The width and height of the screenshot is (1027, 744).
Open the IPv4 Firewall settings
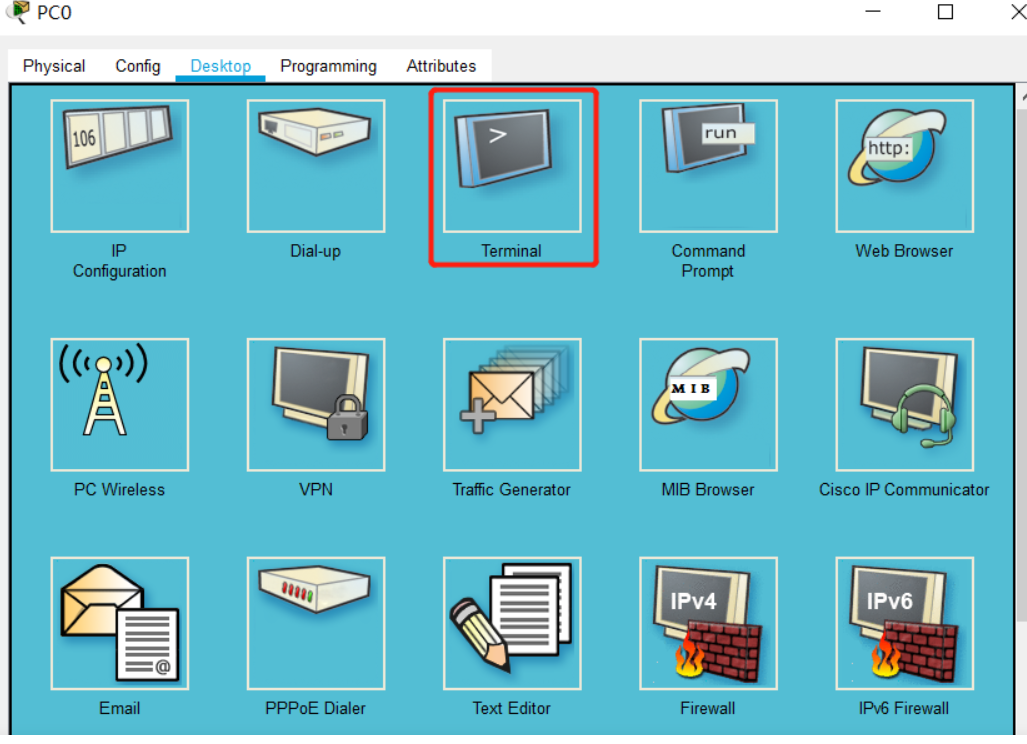pyautogui.click(x=708, y=623)
